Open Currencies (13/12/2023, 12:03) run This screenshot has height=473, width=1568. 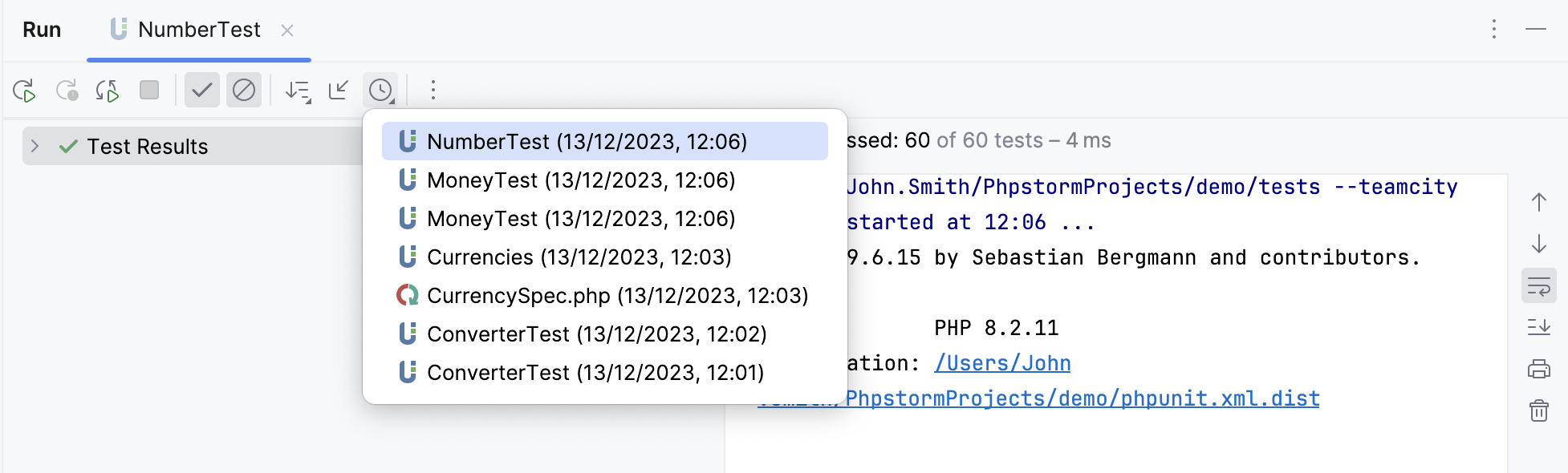coord(579,257)
